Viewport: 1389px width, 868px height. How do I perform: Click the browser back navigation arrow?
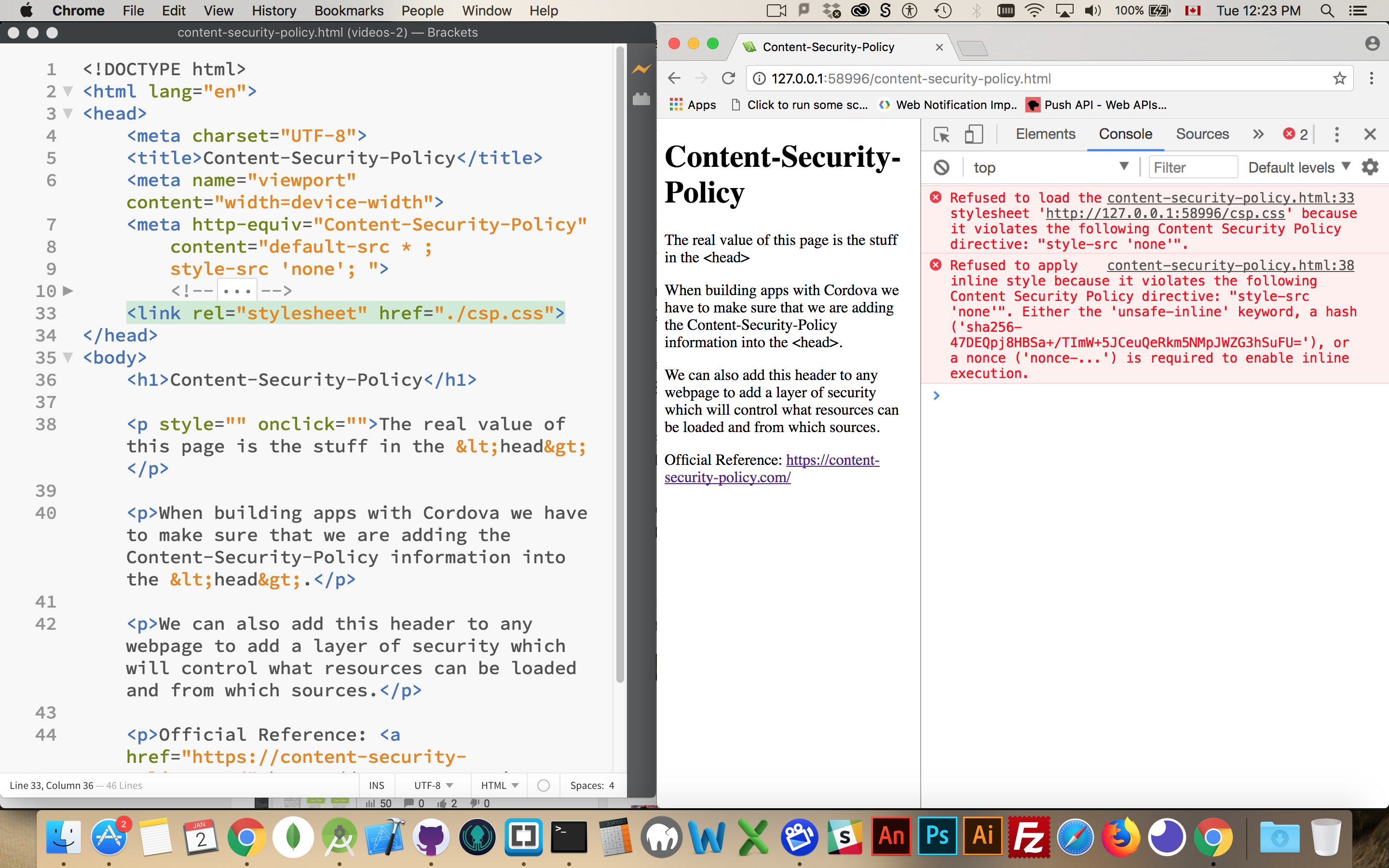click(x=674, y=78)
